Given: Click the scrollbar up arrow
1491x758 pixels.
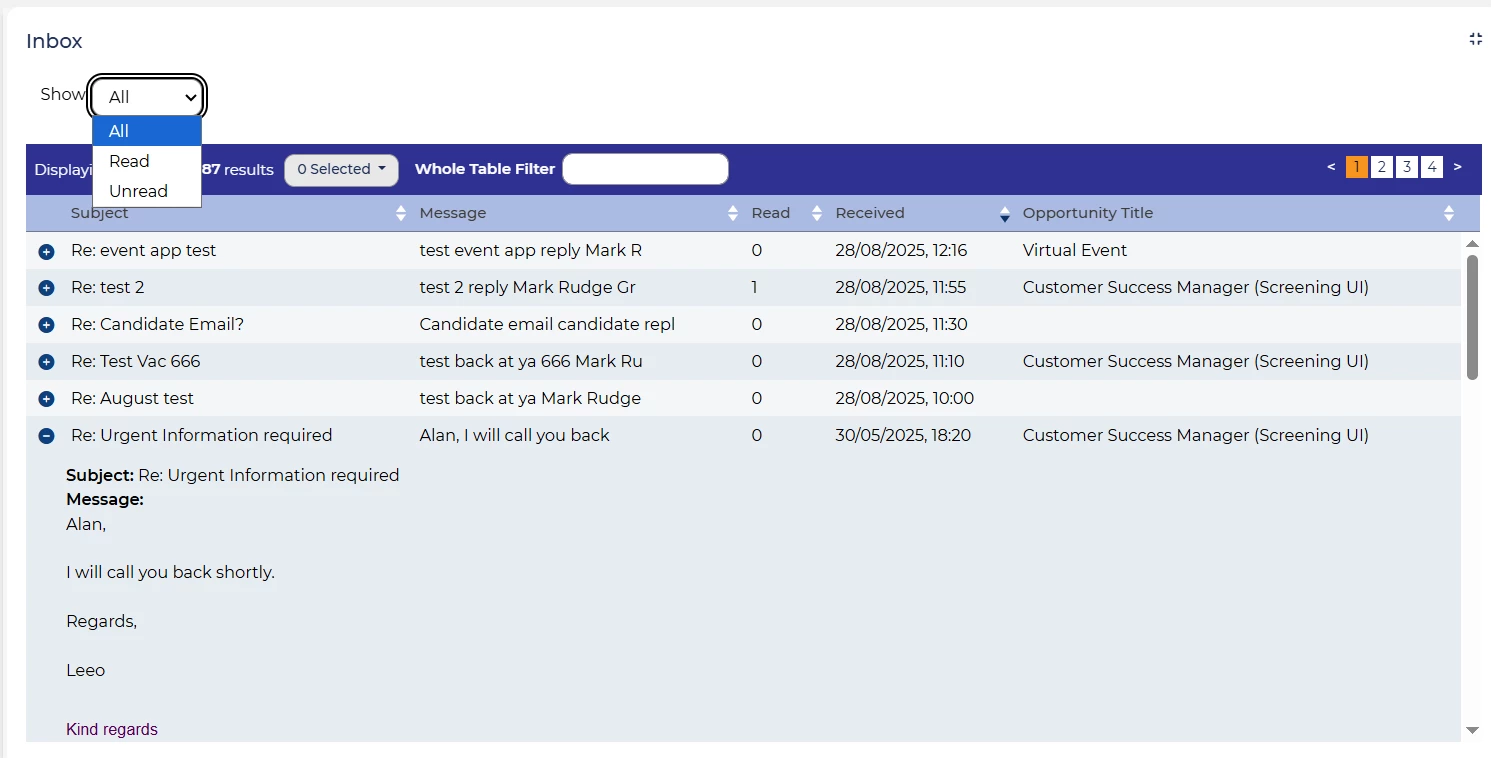Looking at the screenshot, I should tap(1472, 243).
